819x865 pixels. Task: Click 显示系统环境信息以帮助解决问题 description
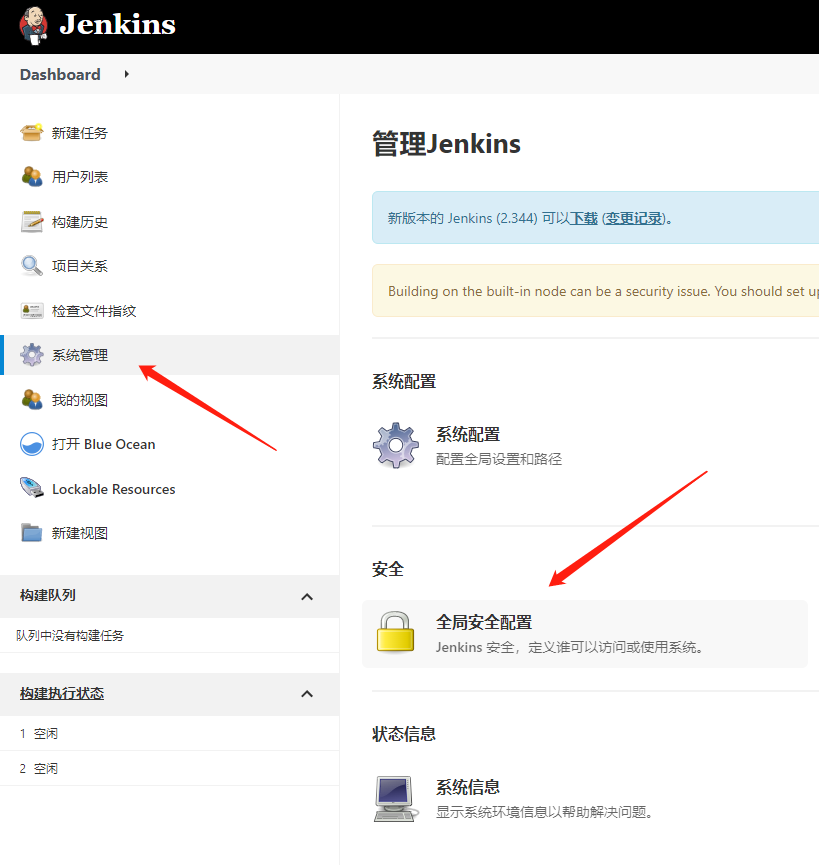[x=544, y=812]
